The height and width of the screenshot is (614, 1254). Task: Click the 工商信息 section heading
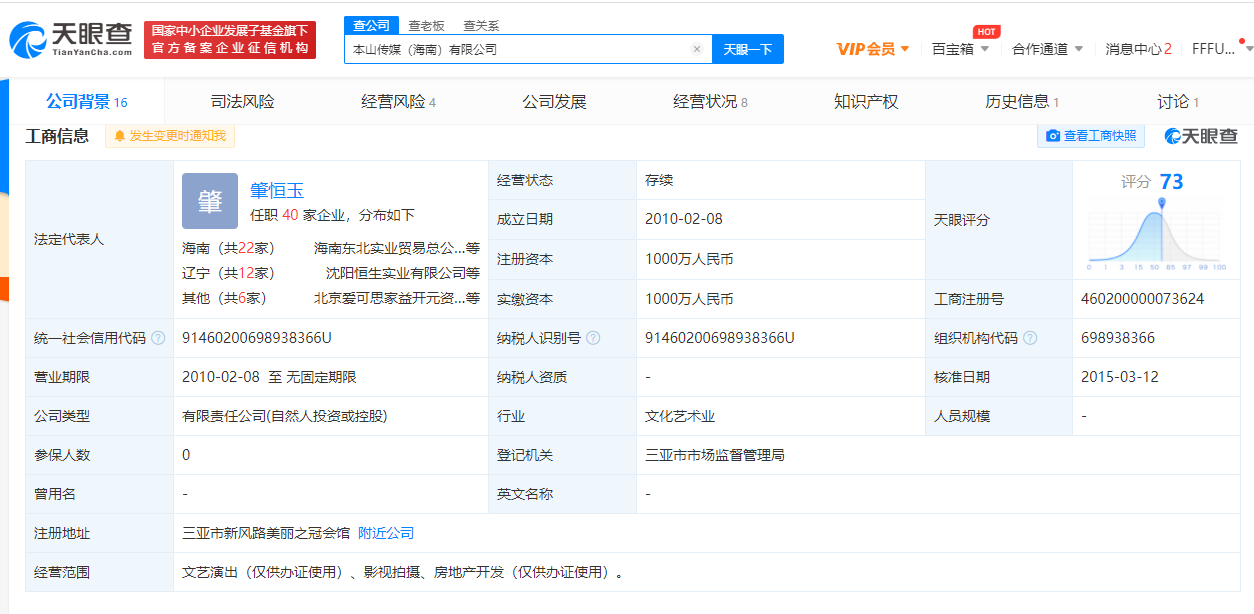pos(57,136)
